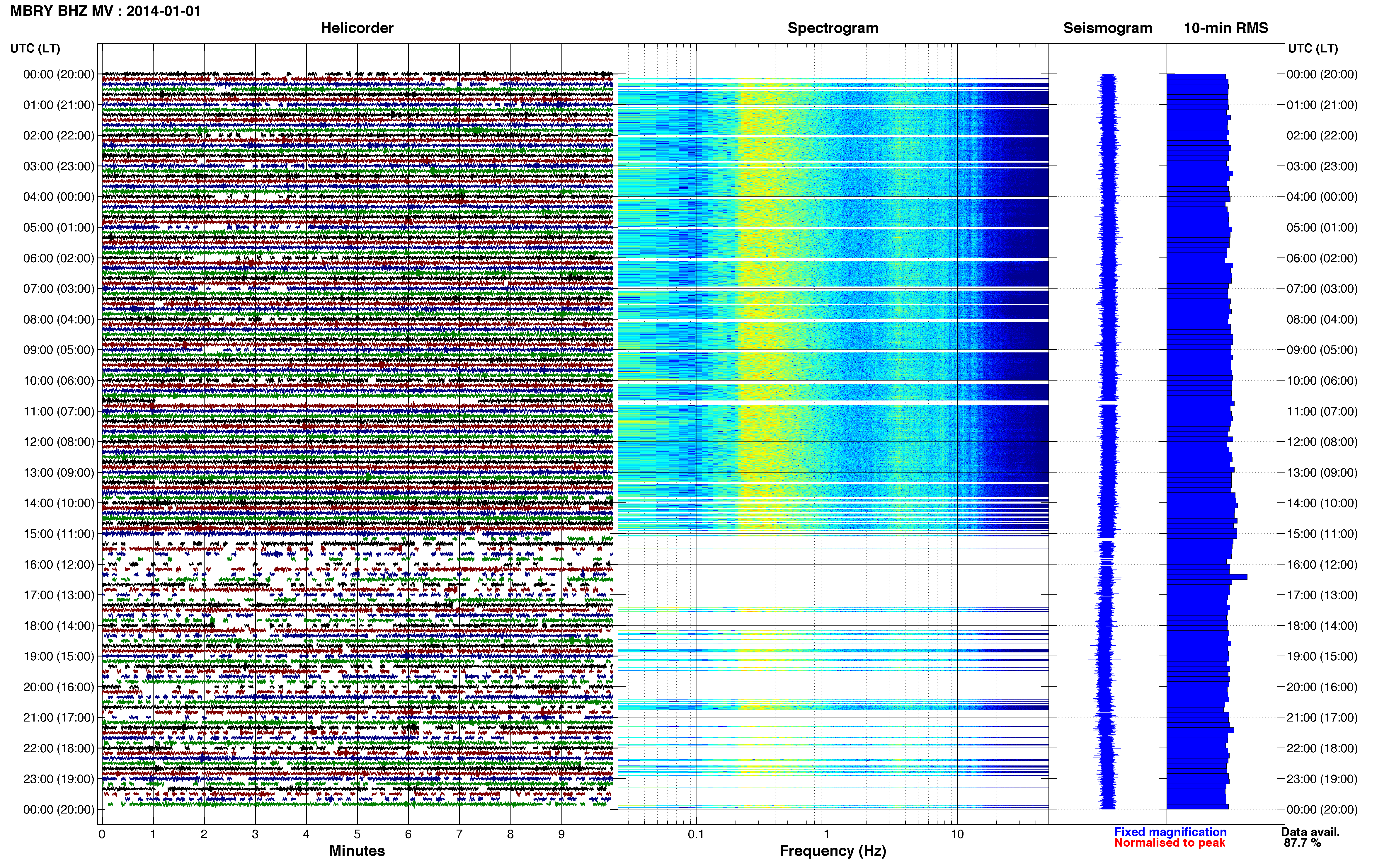Click the 'Frequency (Hz)' x-axis label
This screenshot has width=1389, height=868.
(833, 851)
